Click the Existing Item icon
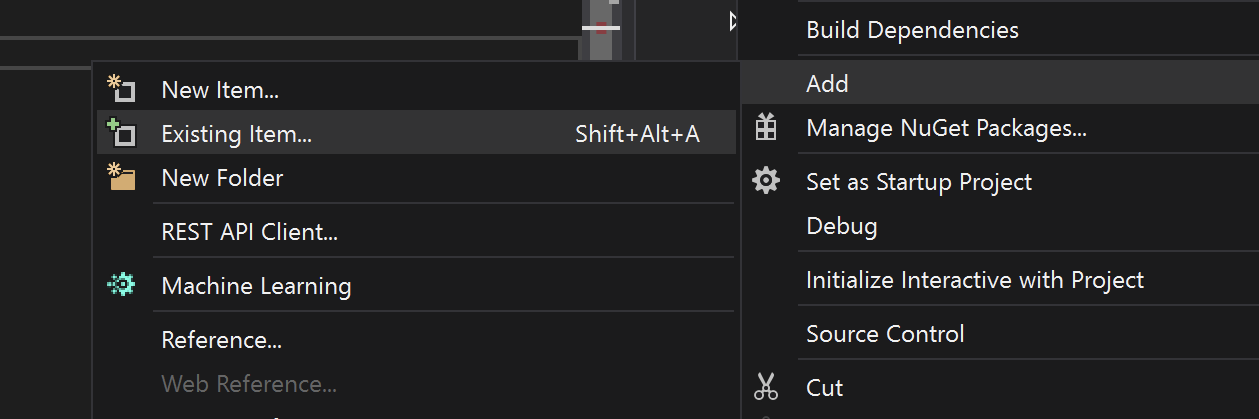The height and width of the screenshot is (419, 1259). pos(121,133)
